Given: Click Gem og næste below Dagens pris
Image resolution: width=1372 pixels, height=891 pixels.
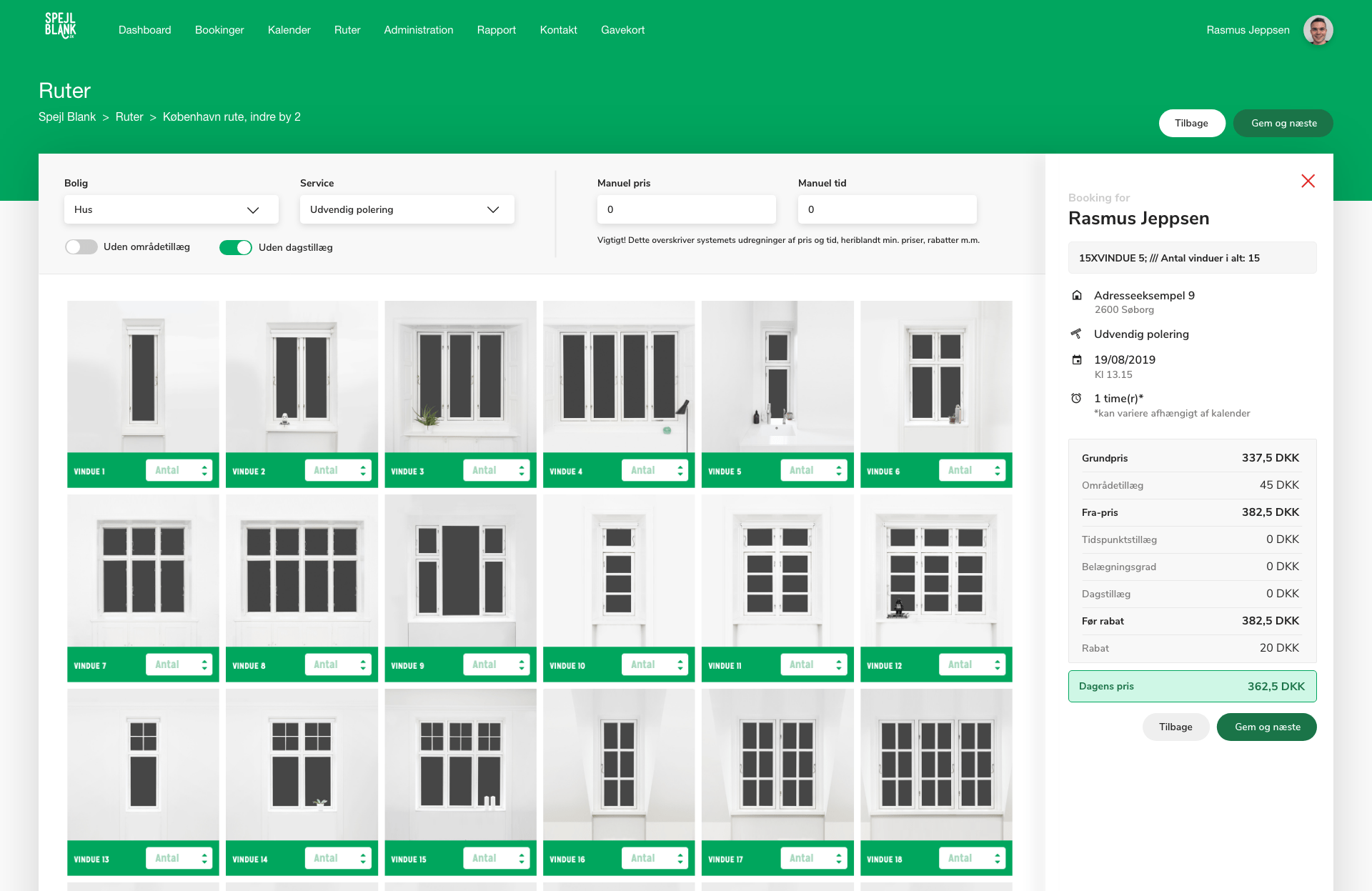Looking at the screenshot, I should tap(1267, 727).
